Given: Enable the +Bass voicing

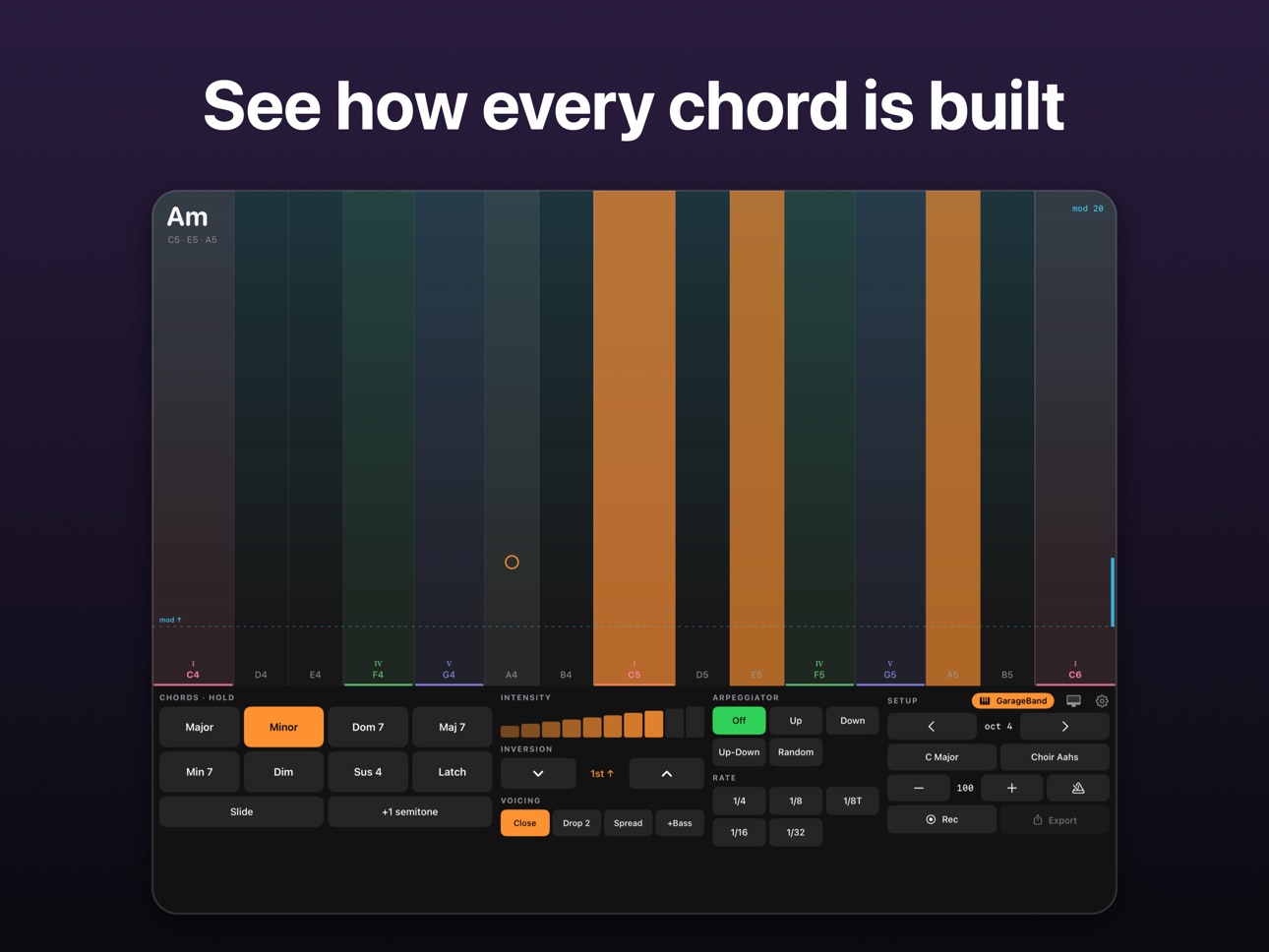Looking at the screenshot, I should pyautogui.click(x=680, y=823).
